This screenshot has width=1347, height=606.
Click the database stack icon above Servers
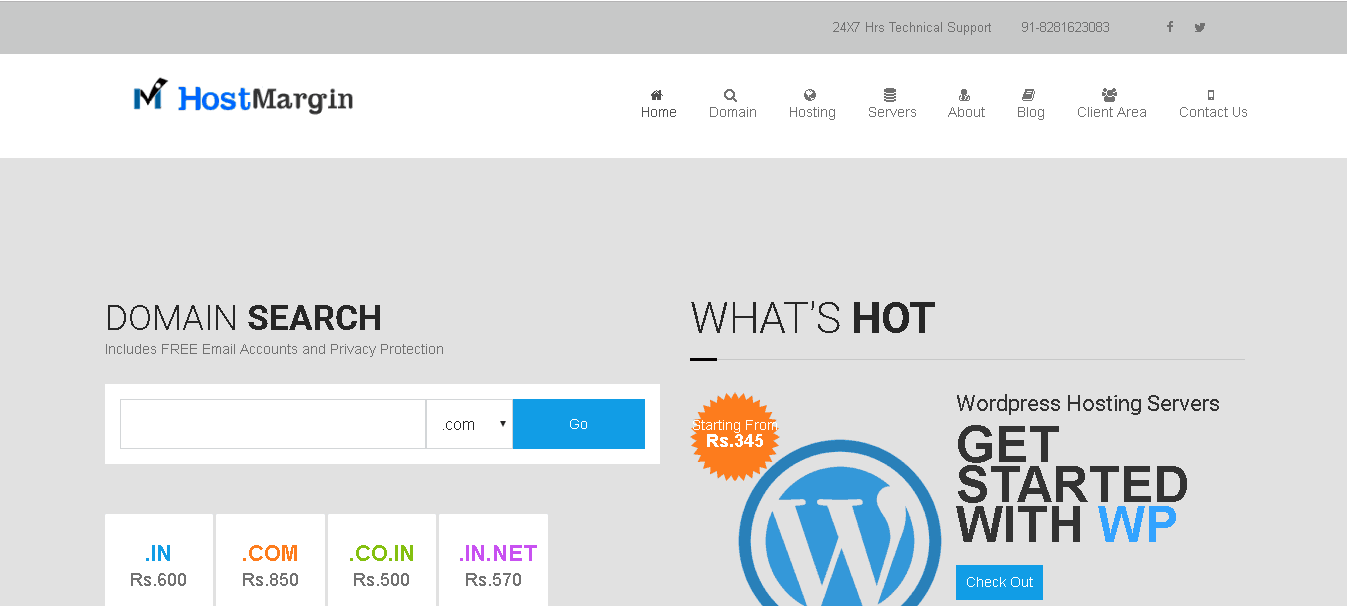click(890, 95)
